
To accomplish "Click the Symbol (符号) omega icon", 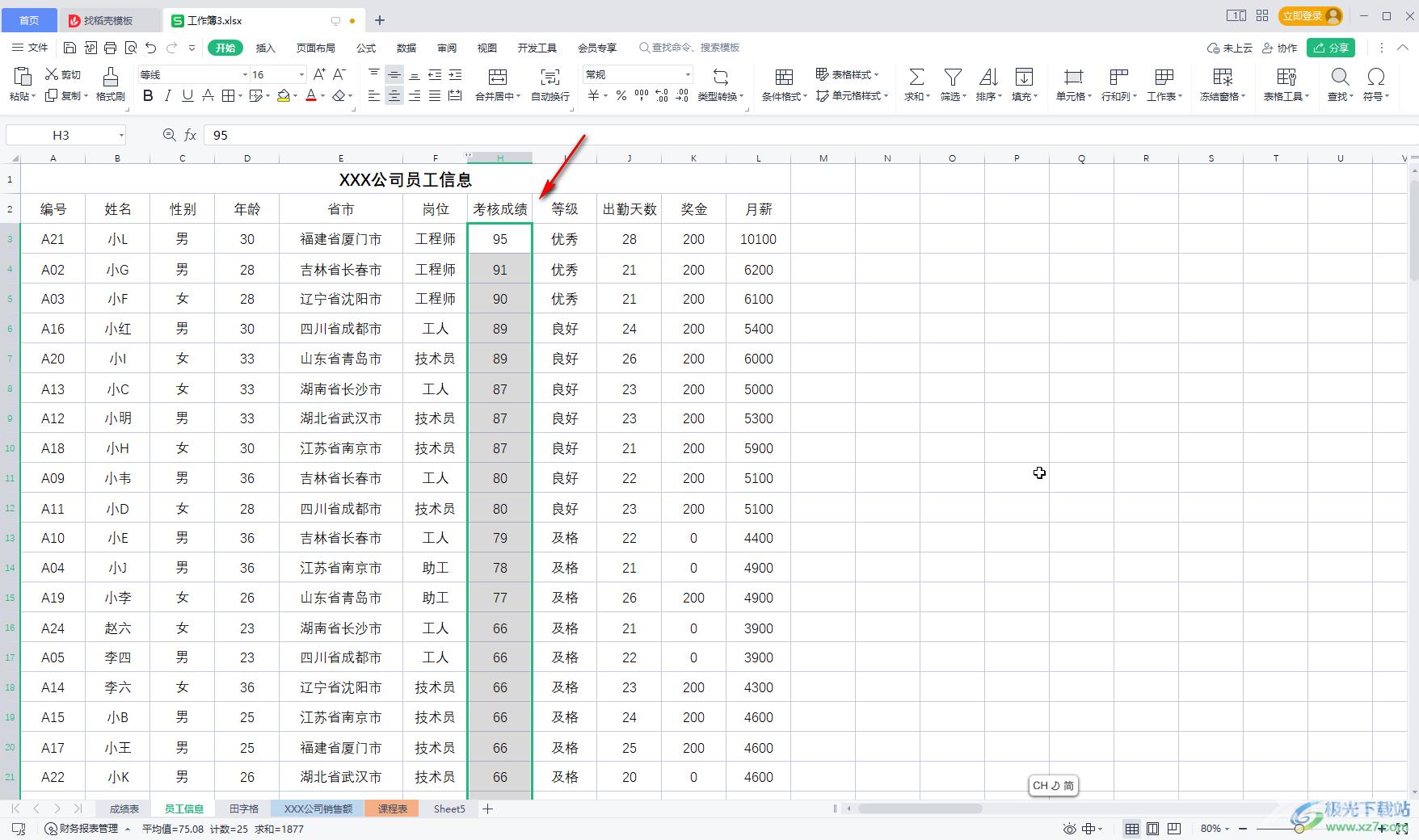I will (1375, 77).
